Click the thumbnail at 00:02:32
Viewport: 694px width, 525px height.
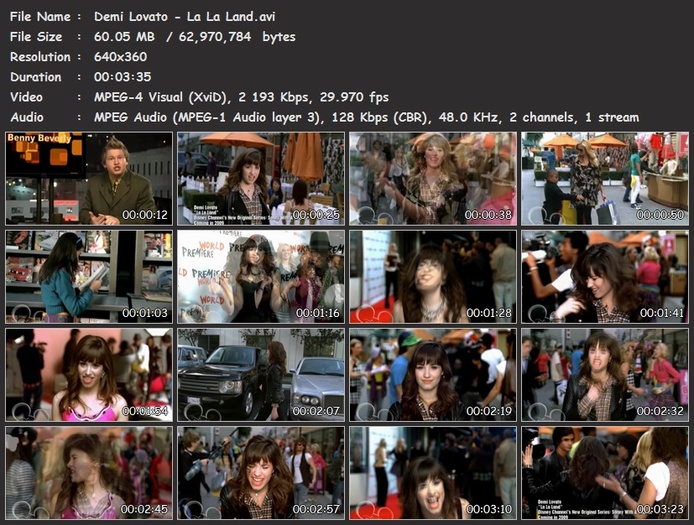[x=604, y=374]
